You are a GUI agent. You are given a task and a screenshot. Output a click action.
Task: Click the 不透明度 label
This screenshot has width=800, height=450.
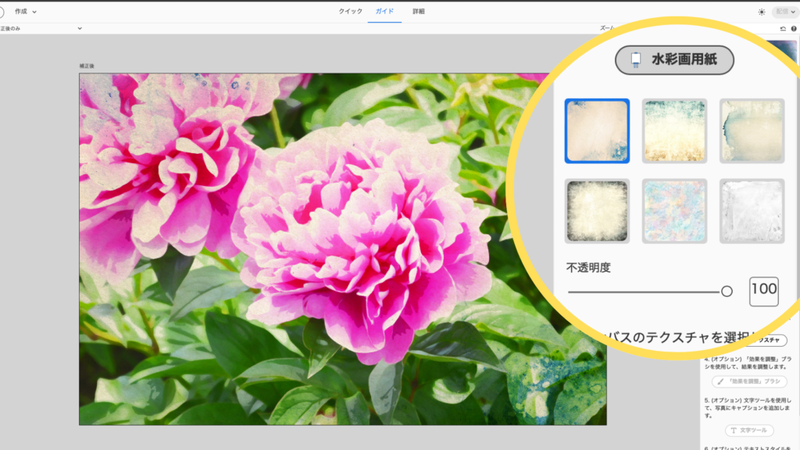point(588,268)
